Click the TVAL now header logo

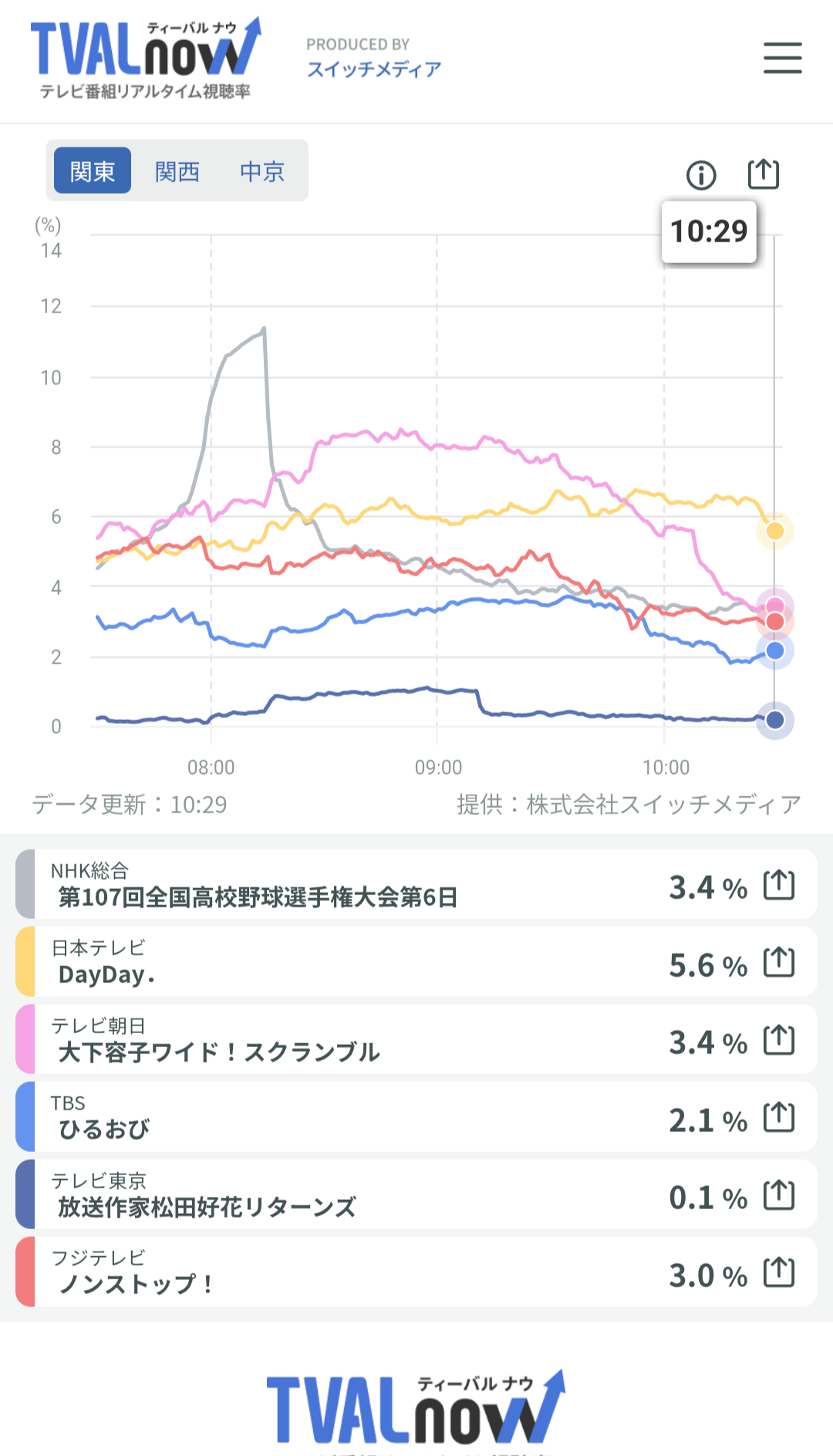pyautogui.click(x=147, y=58)
